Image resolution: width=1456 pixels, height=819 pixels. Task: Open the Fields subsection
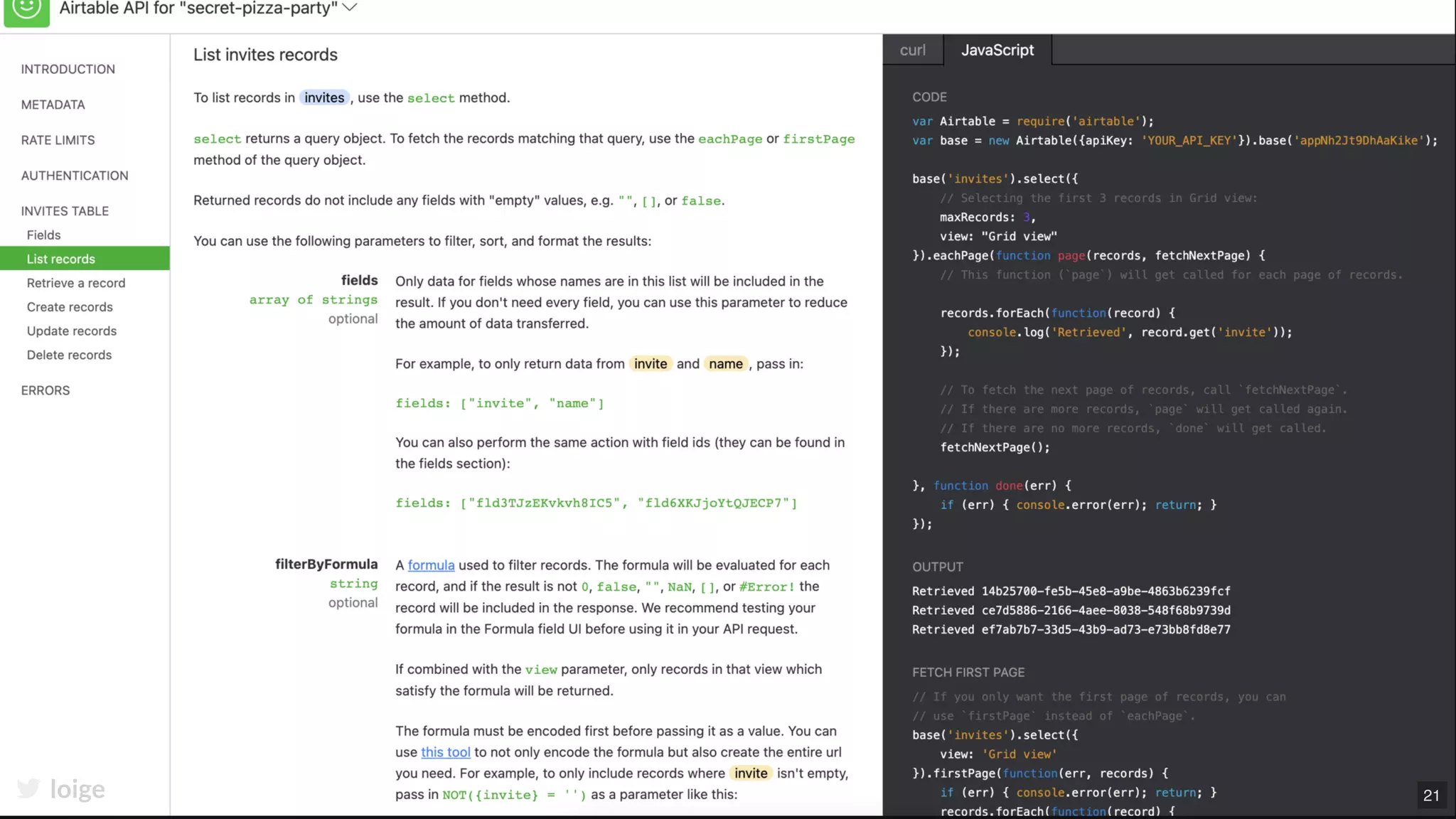click(43, 235)
